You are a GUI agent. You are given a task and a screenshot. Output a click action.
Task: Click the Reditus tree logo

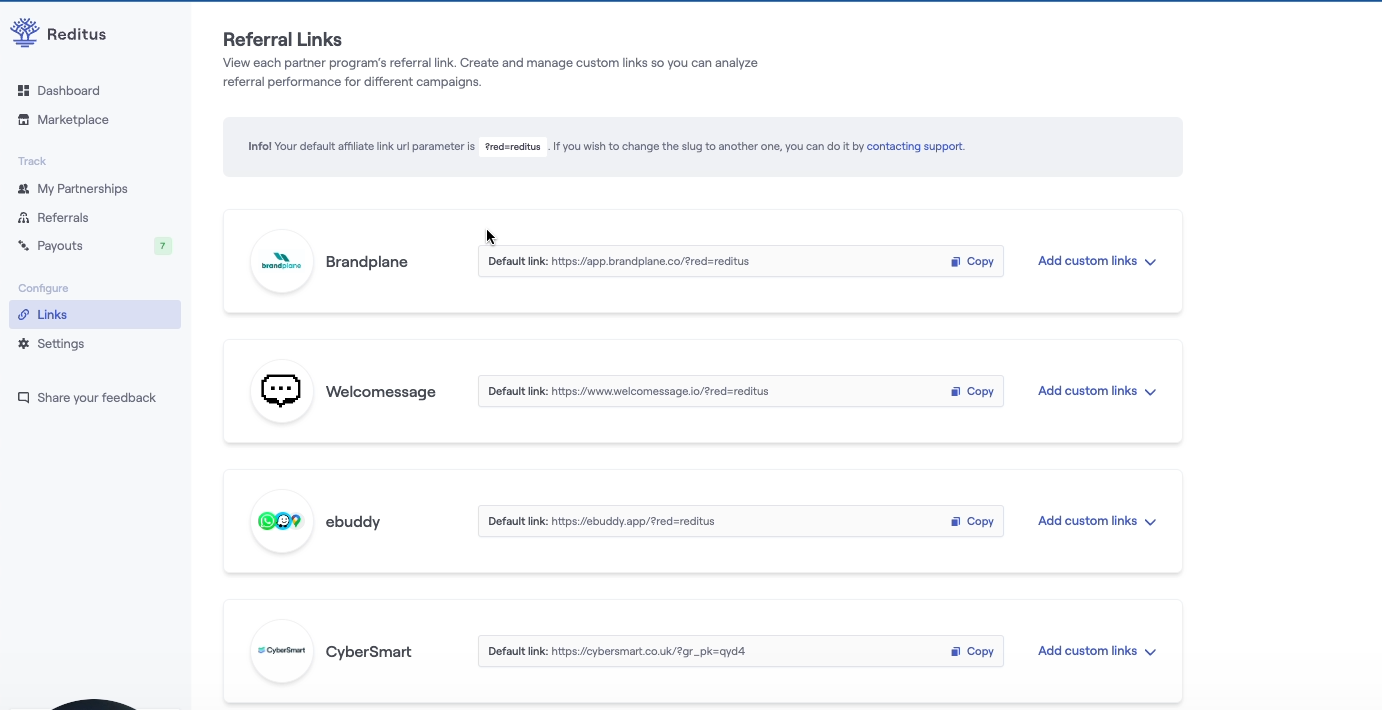tap(23, 31)
